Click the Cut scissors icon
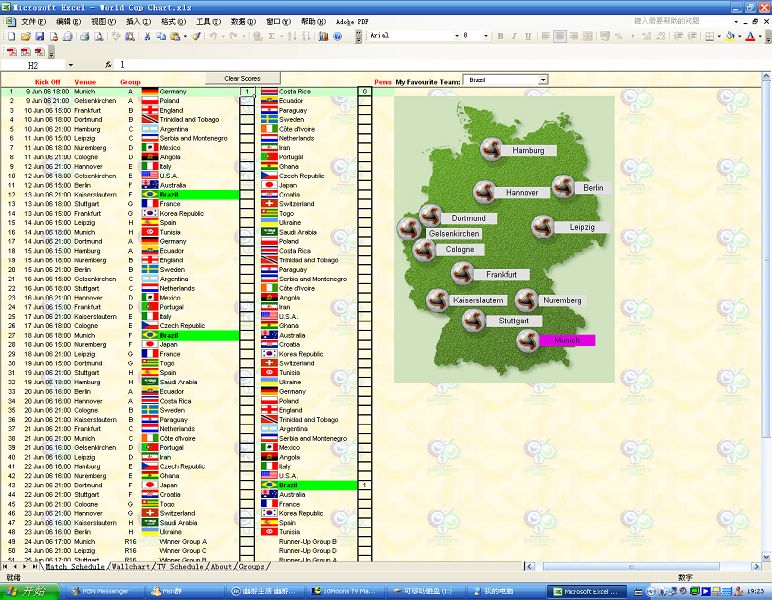 pyautogui.click(x=147, y=36)
